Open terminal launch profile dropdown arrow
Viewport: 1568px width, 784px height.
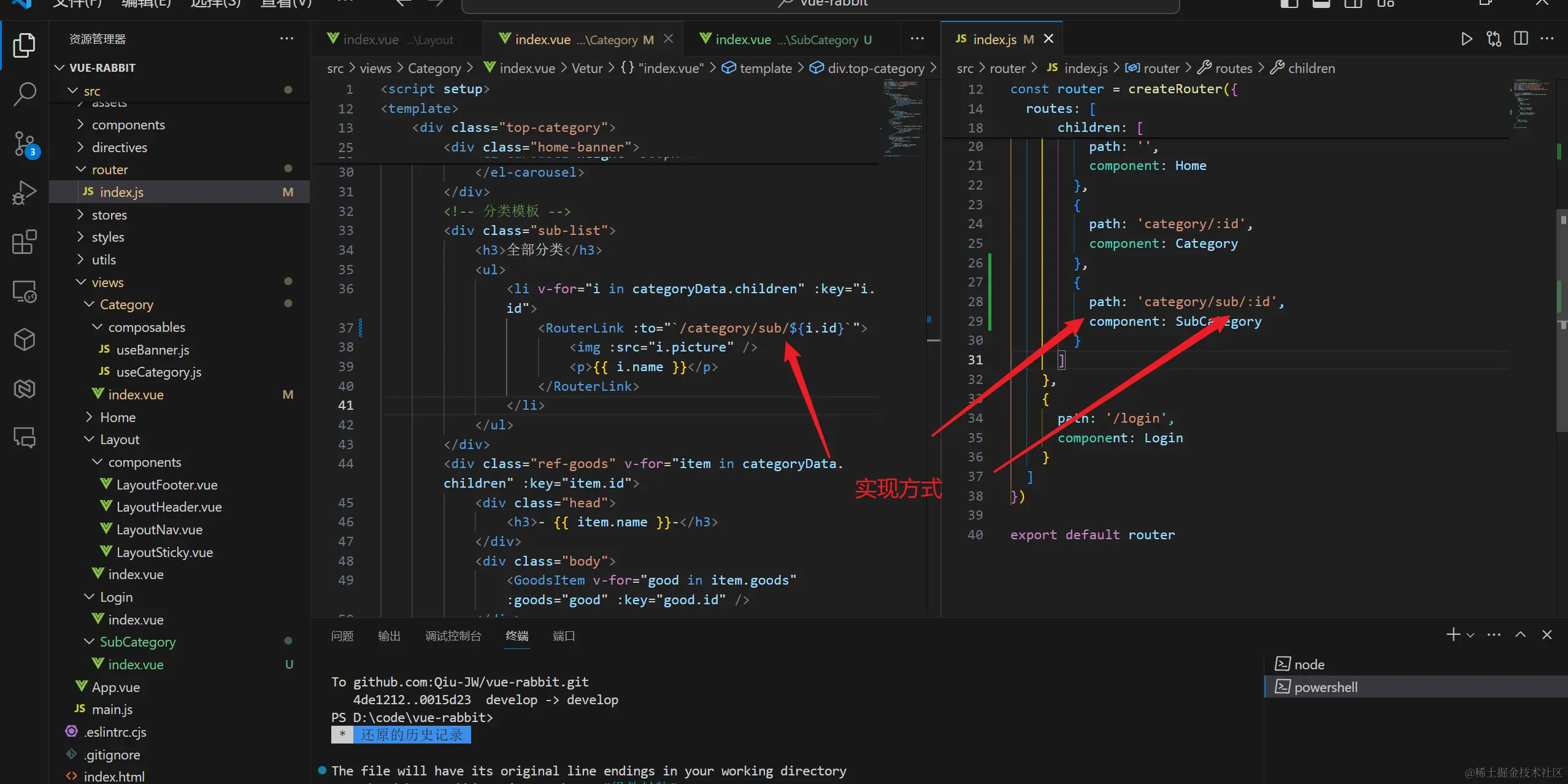1470,636
